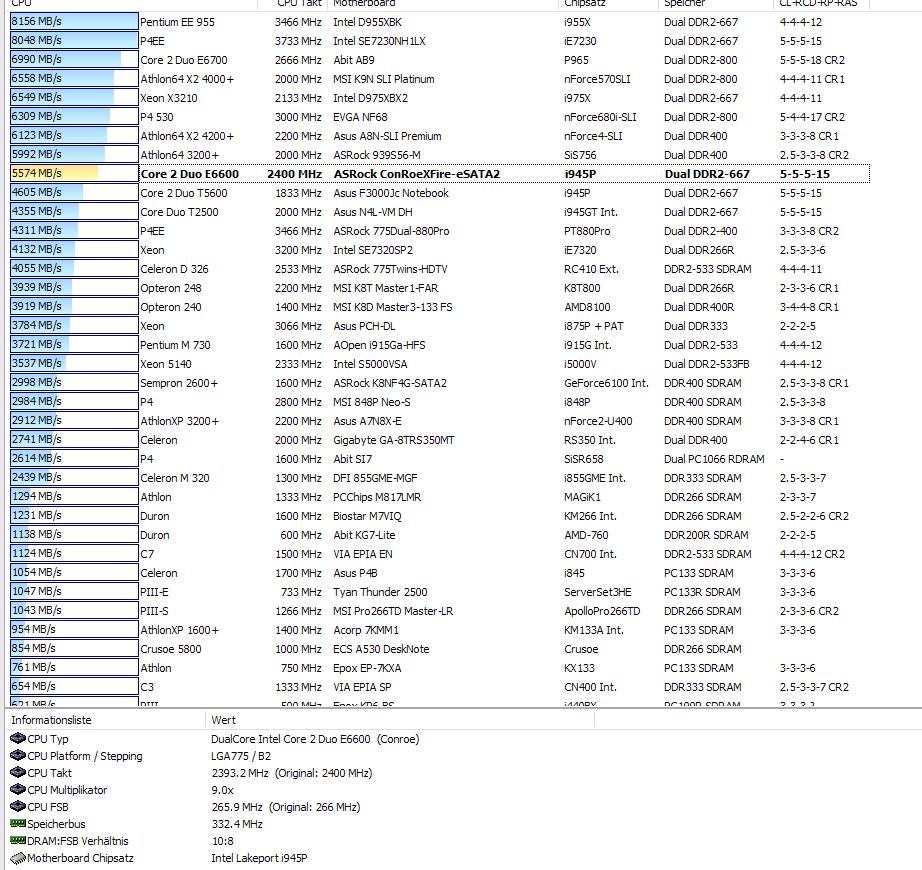Viewport: 922px width, 870px height.
Task: Click Biostar M7VIQ motherboard cell
Action: [x=367, y=516]
